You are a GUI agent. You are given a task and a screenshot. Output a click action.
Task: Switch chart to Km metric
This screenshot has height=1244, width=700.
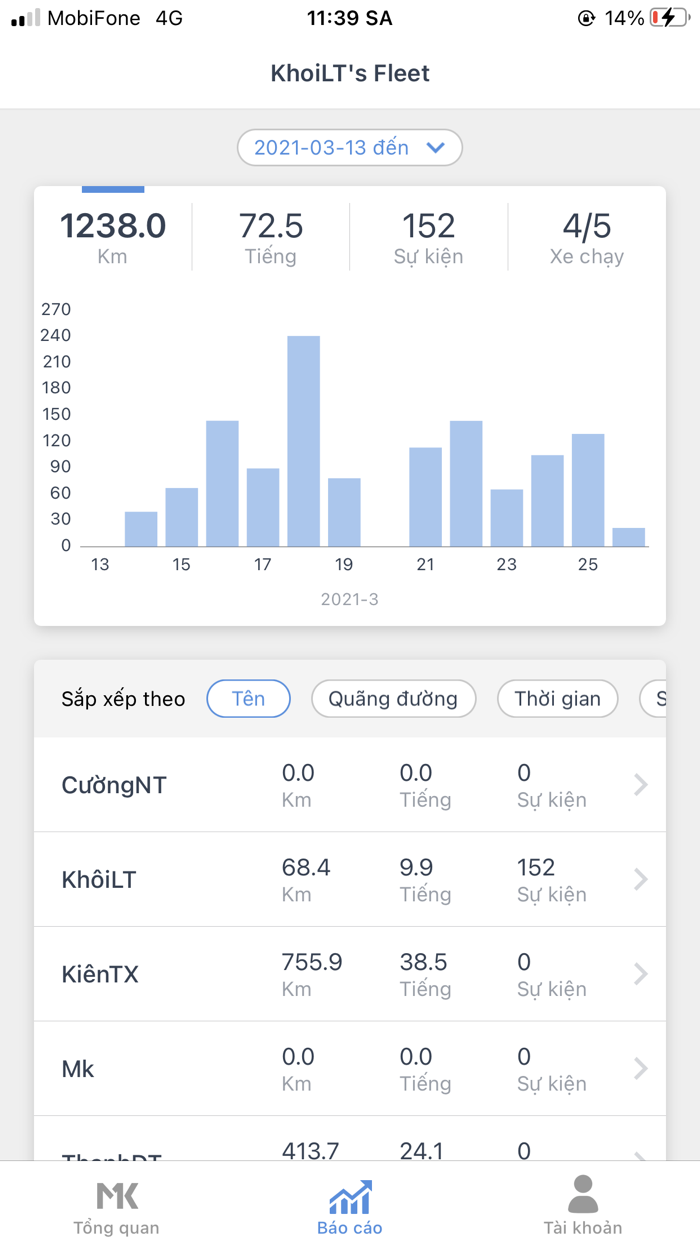(x=113, y=237)
